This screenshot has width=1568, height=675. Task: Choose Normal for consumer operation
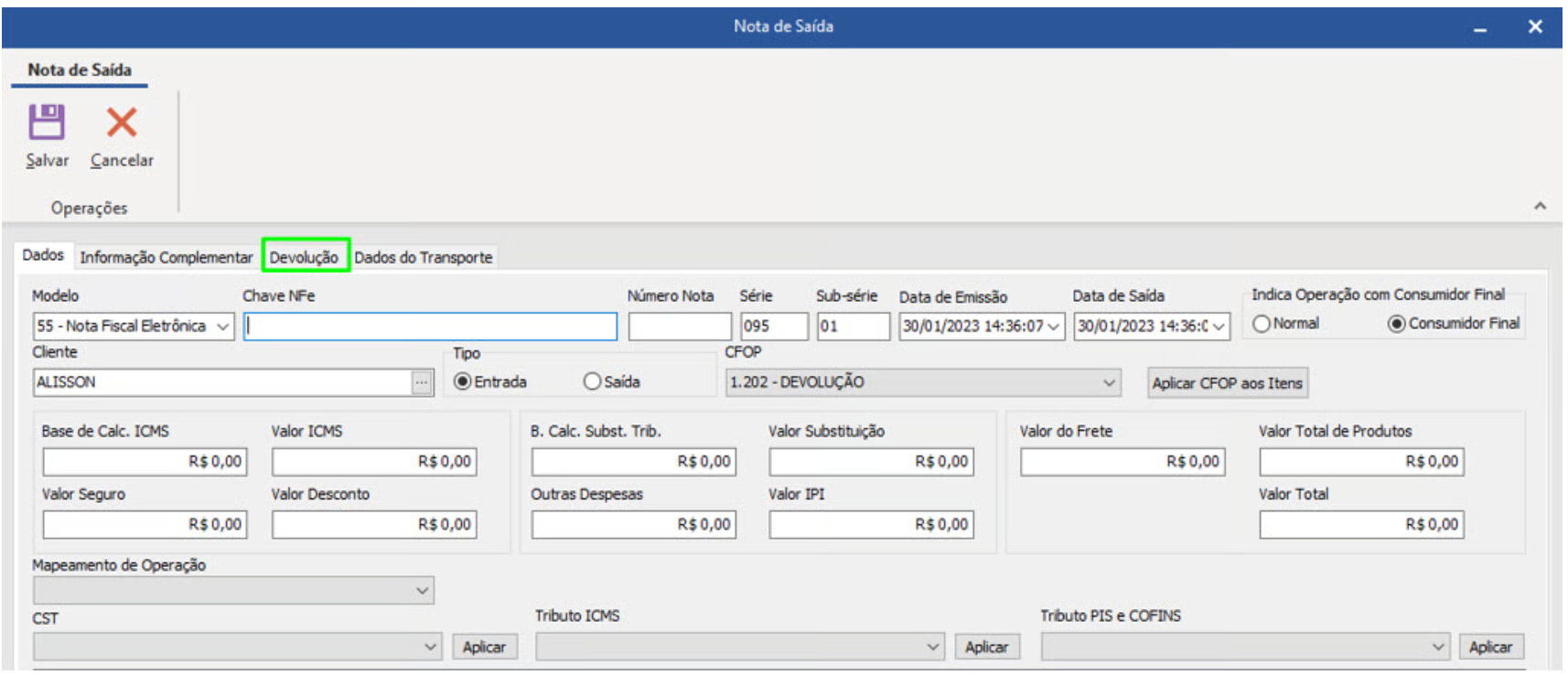click(1262, 324)
